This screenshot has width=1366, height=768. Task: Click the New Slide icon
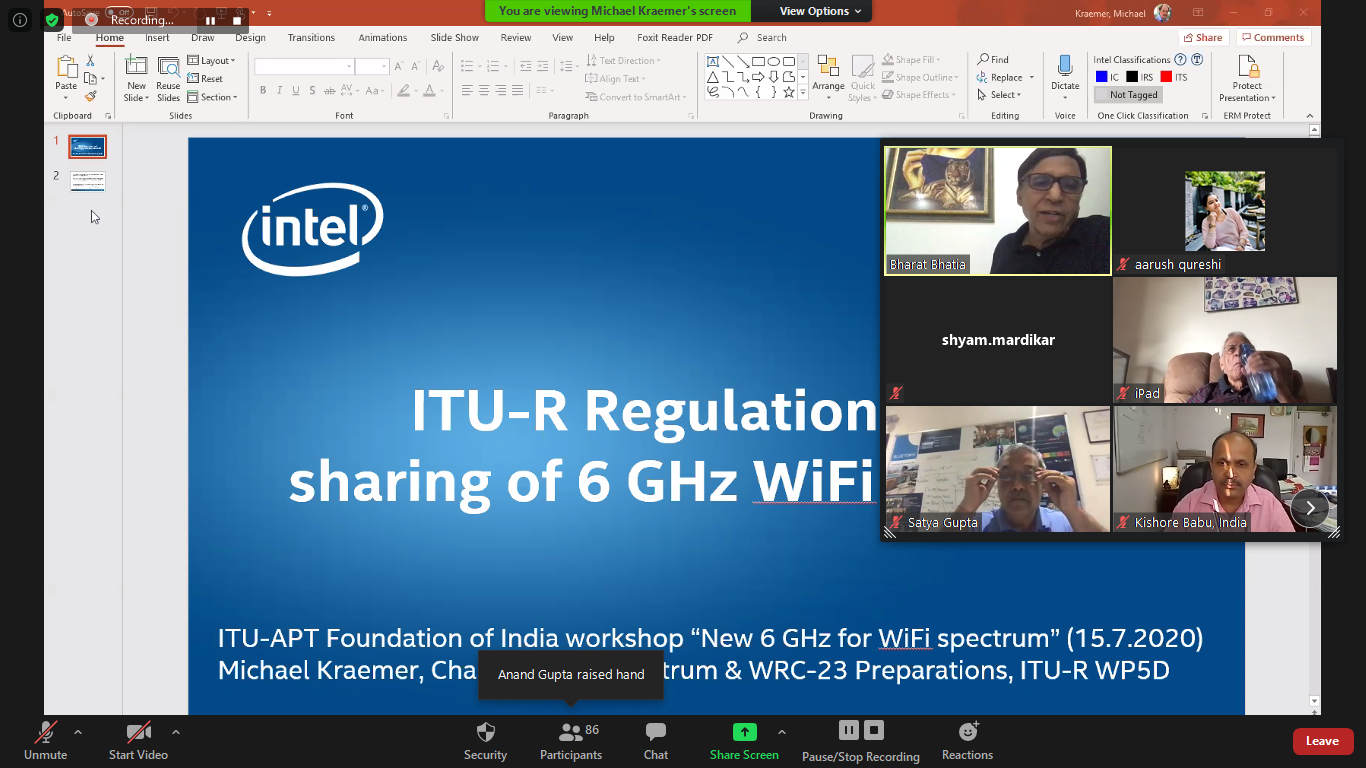click(136, 67)
